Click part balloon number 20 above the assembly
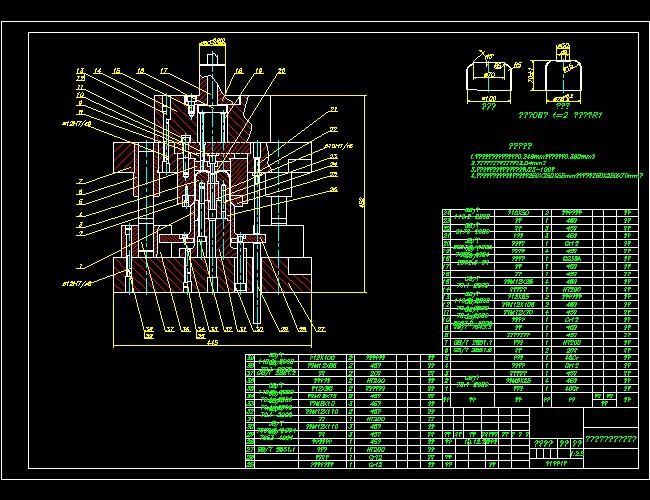 coord(281,71)
